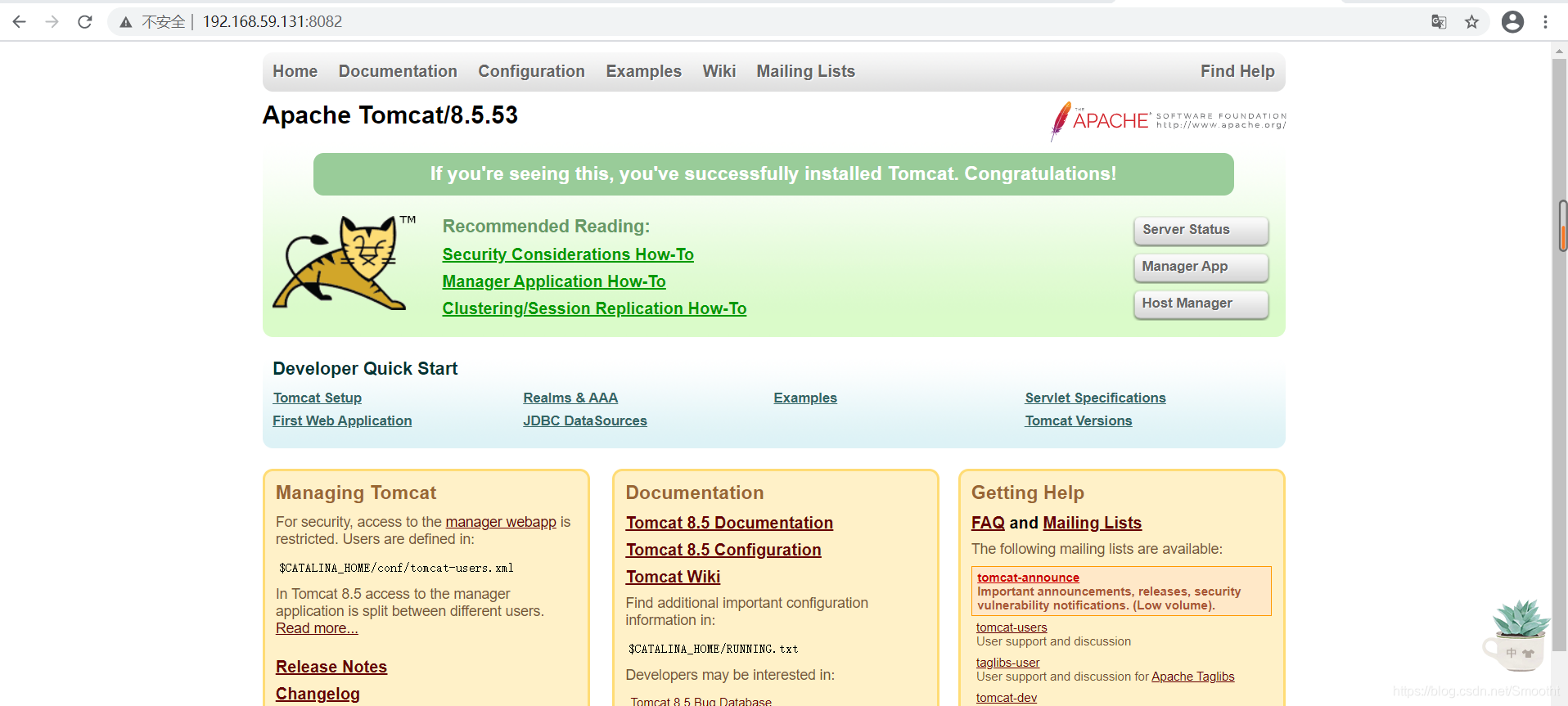
Task: Open the Release Notes link
Action: tap(331, 667)
